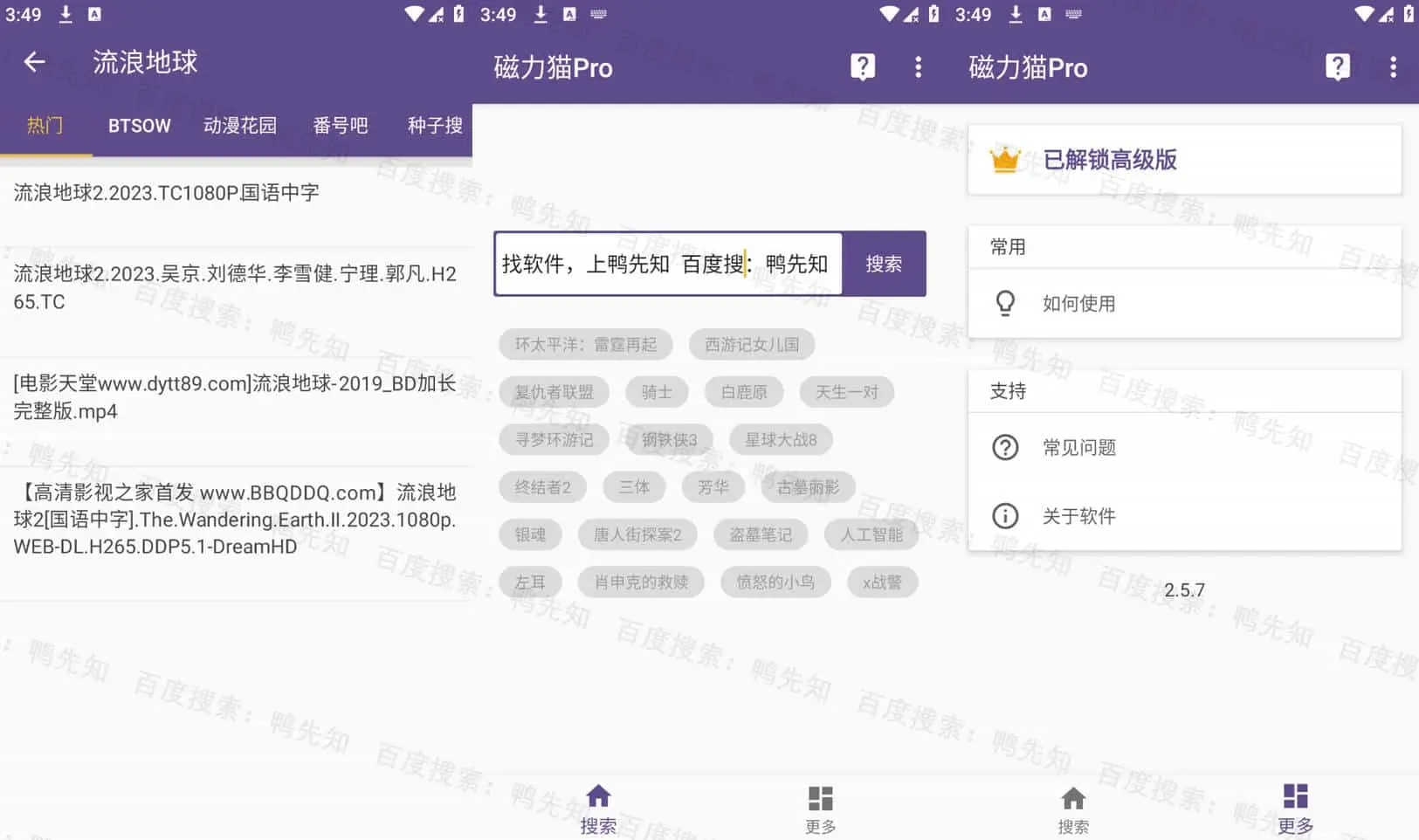
Task: Tap question circle icon beside 常见问题
Action: (x=1005, y=447)
